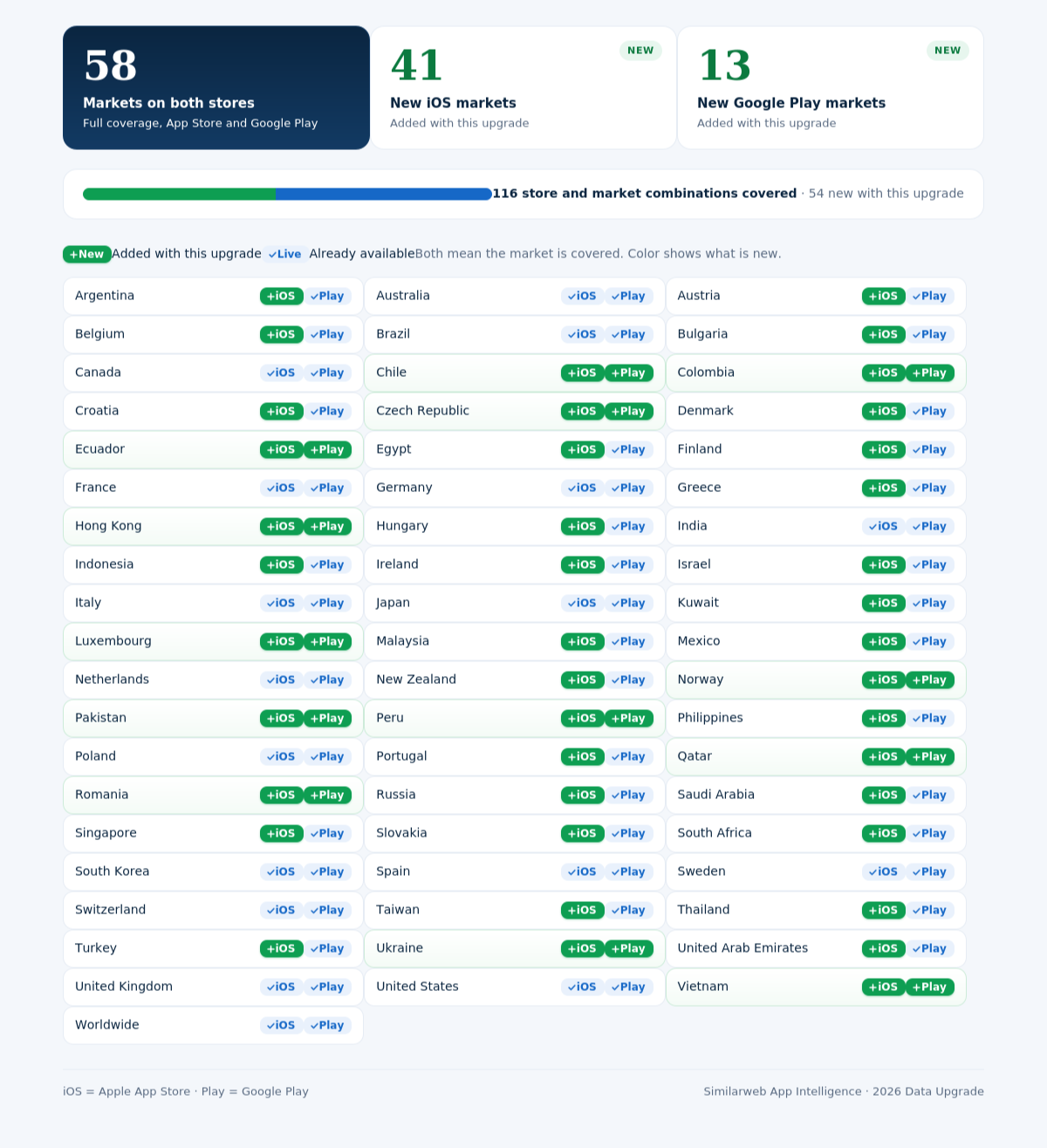Image resolution: width=1047 pixels, height=1148 pixels.
Task: Click the Brazil country name
Action: 393,334
